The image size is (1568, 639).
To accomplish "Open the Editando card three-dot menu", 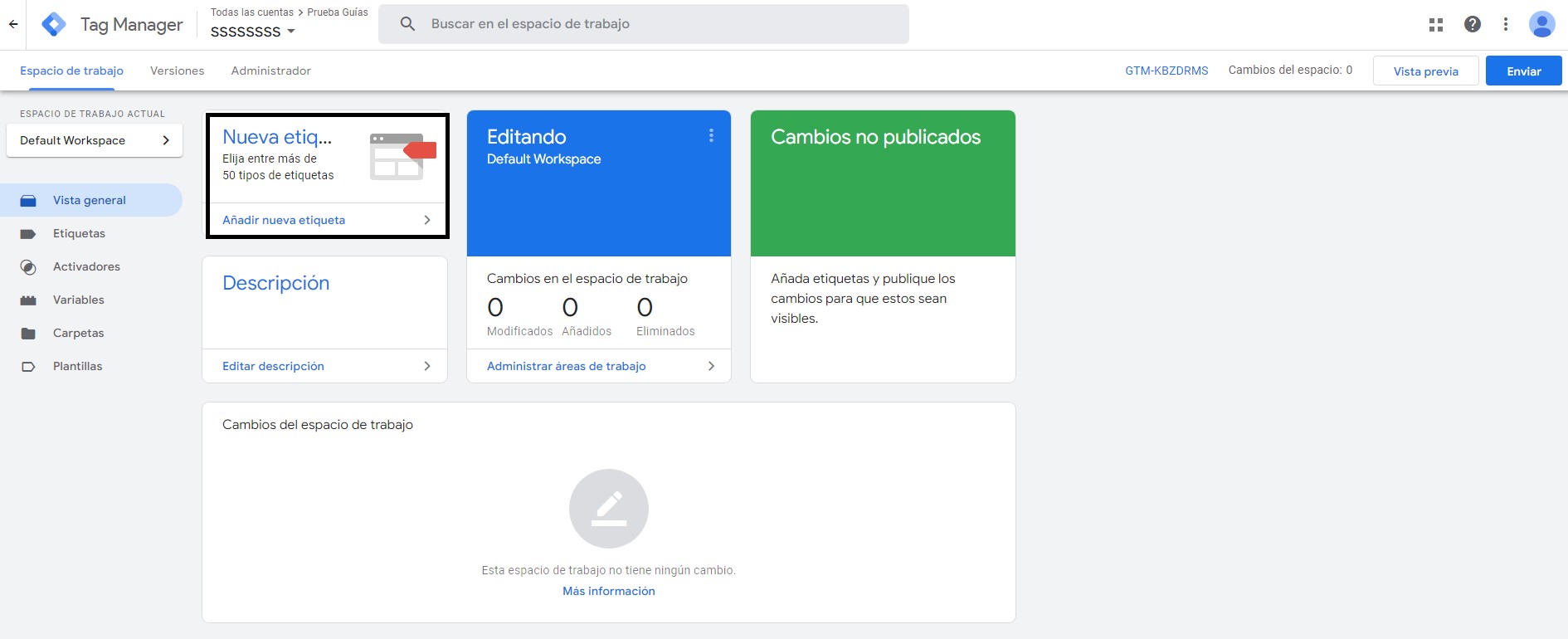I will click(x=711, y=136).
